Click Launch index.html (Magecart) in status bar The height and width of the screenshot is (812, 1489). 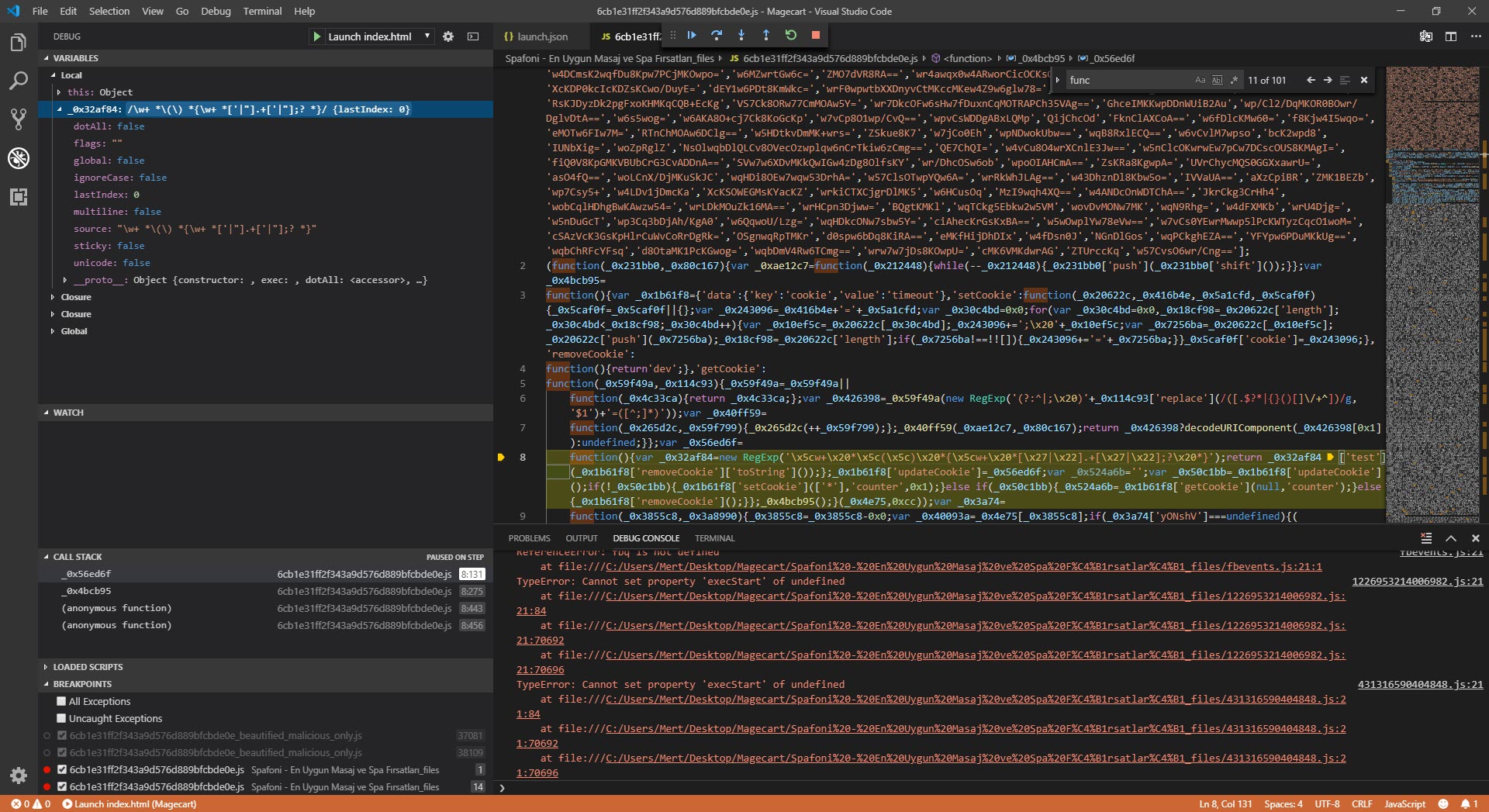pos(130,803)
